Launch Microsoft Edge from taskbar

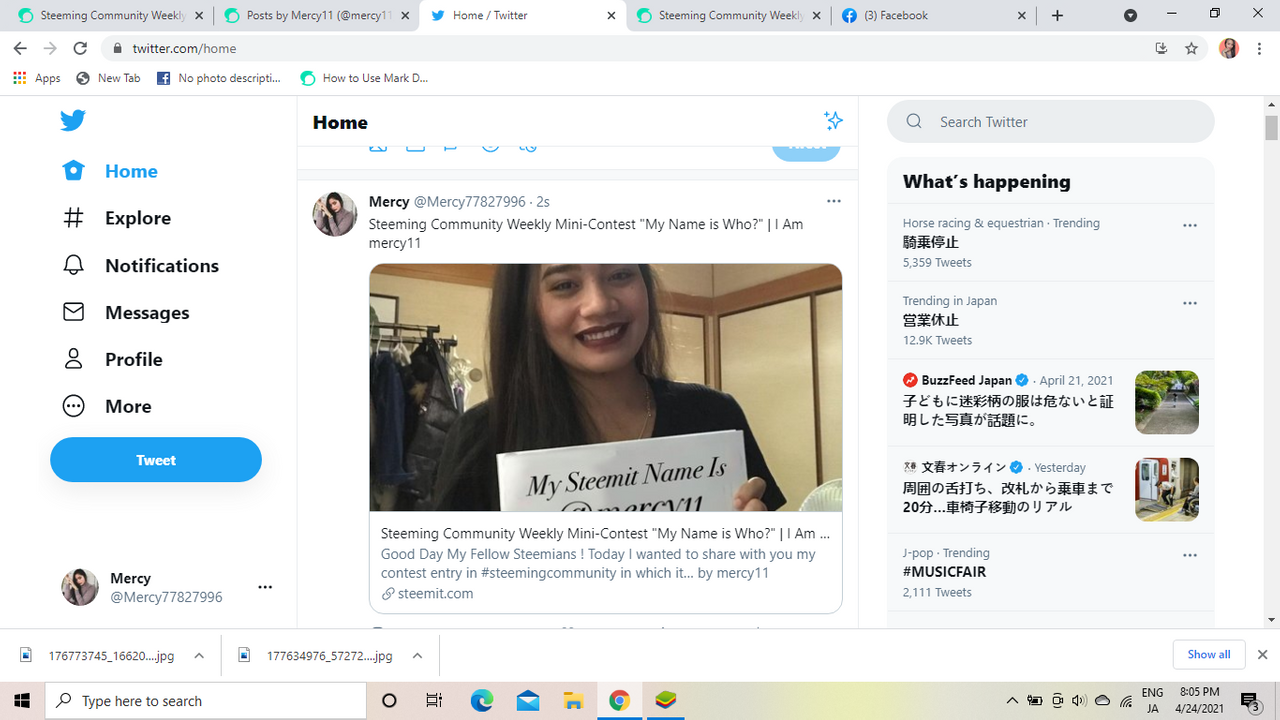[482, 701]
